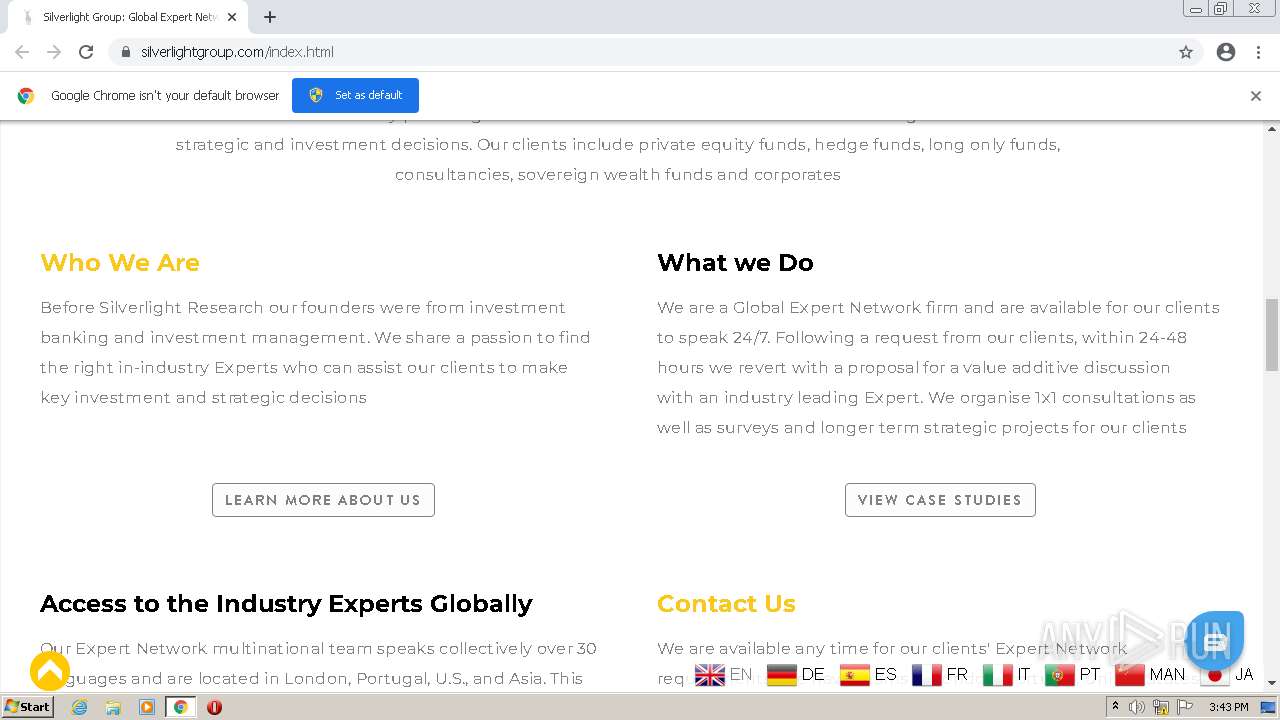Select the Italian flag IT language
This screenshot has width=1280, height=720.
[1007, 675]
